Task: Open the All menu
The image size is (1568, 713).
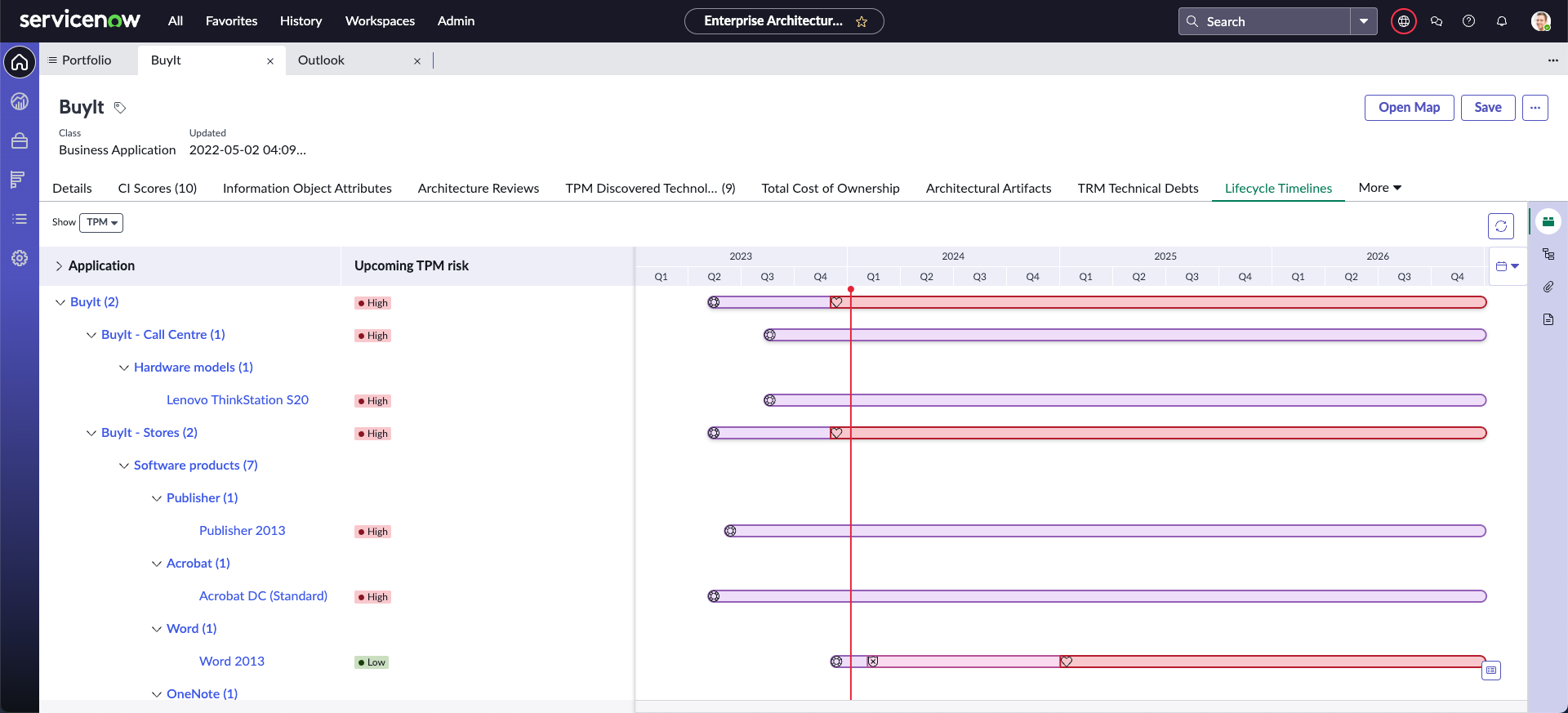Action: tap(176, 21)
